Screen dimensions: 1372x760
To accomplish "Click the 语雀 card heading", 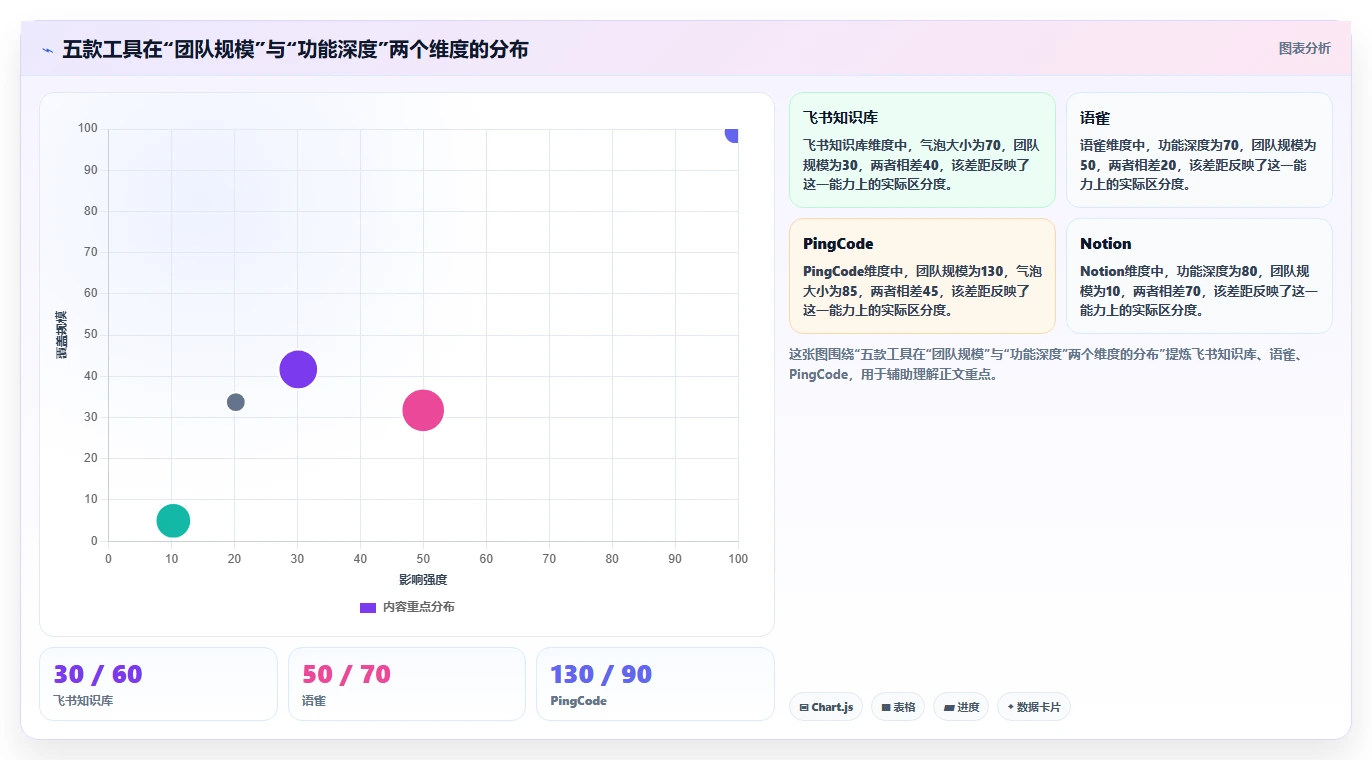I will pos(1095,117).
